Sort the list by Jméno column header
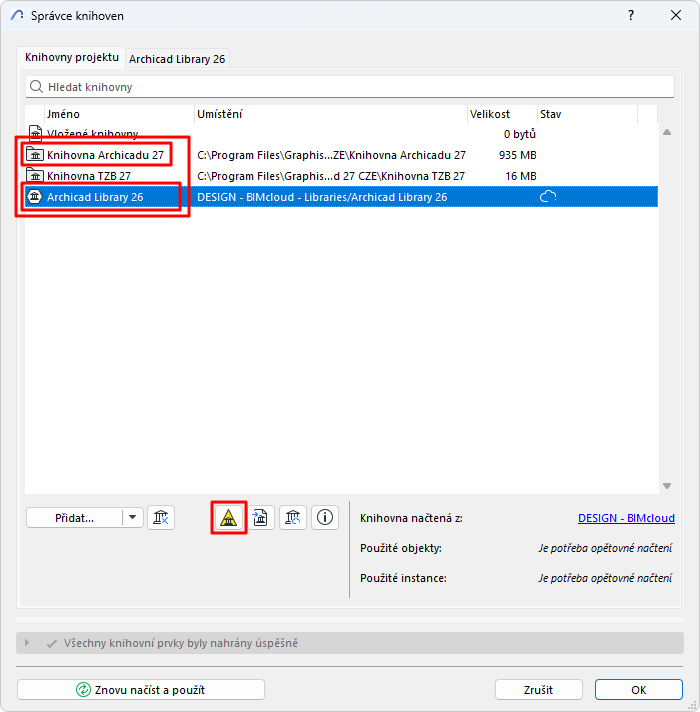This screenshot has height=712, width=700. coord(119,114)
